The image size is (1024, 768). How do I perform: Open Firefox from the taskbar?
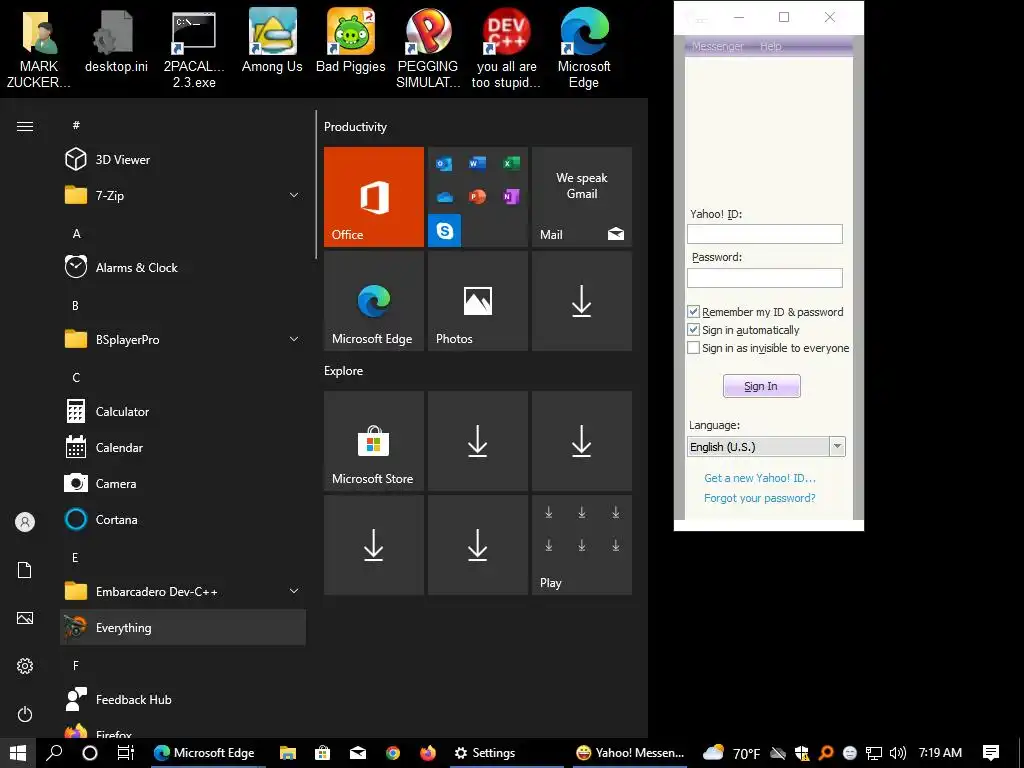coord(428,753)
